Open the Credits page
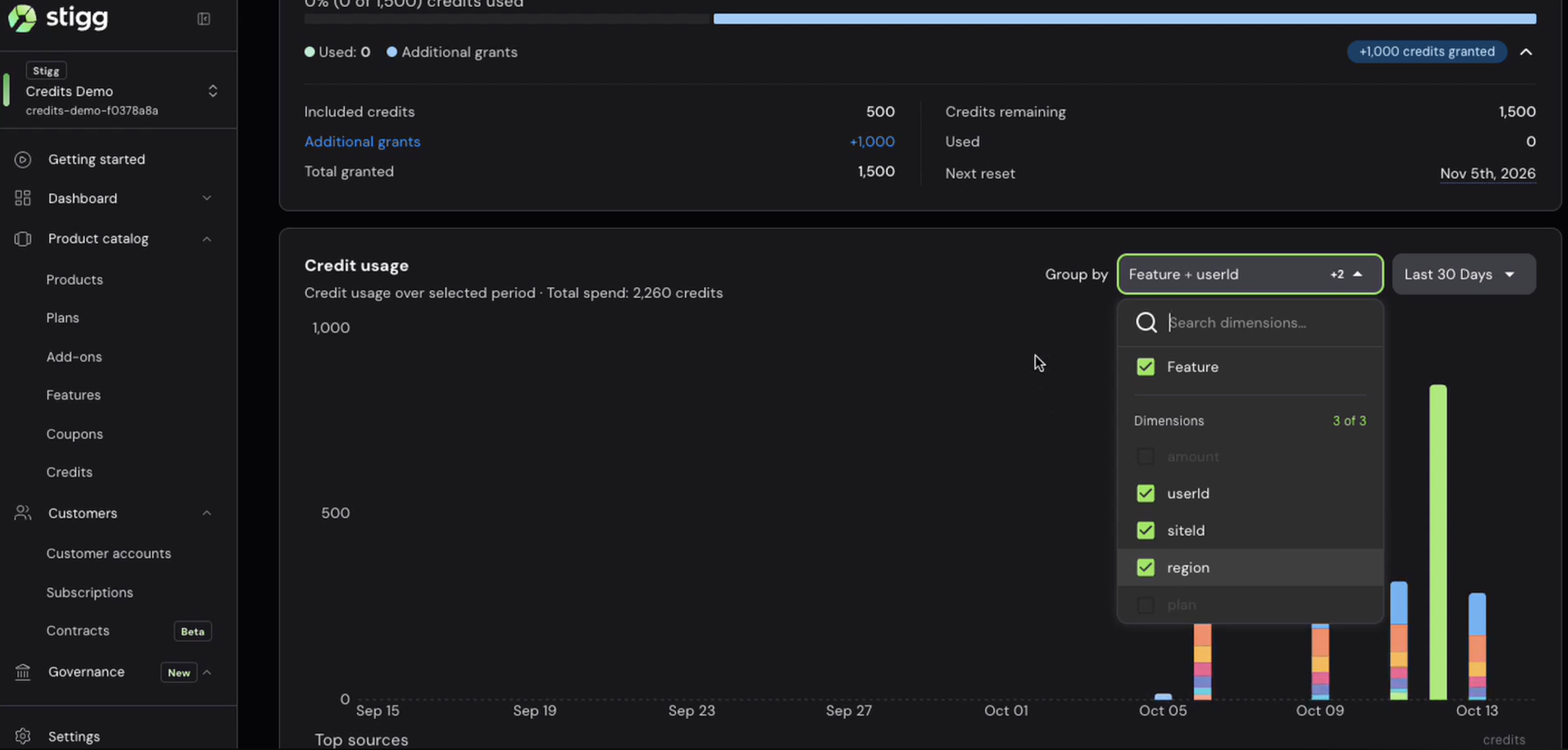 click(69, 472)
